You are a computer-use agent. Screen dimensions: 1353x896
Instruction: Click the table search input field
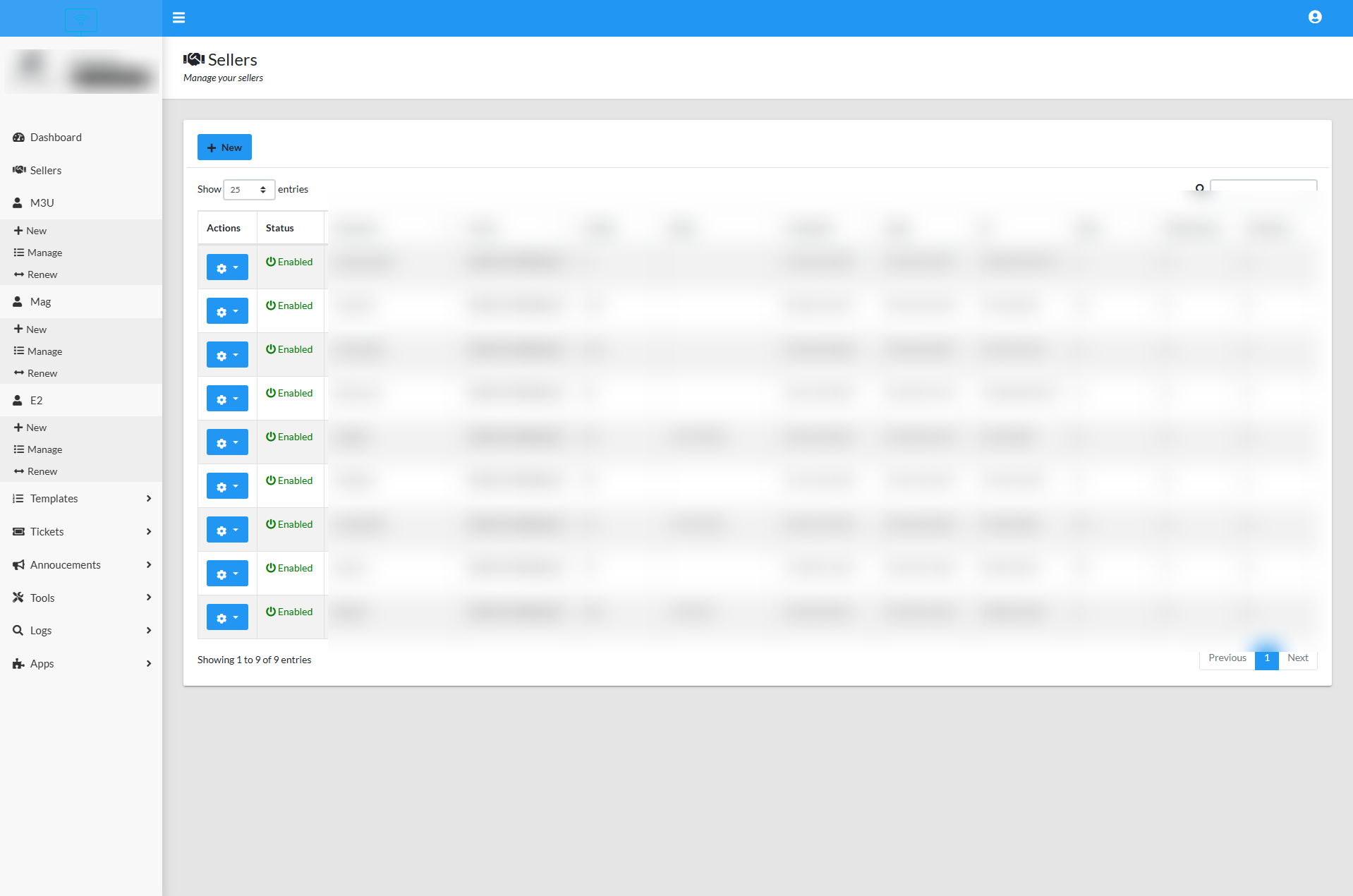coord(1263,186)
